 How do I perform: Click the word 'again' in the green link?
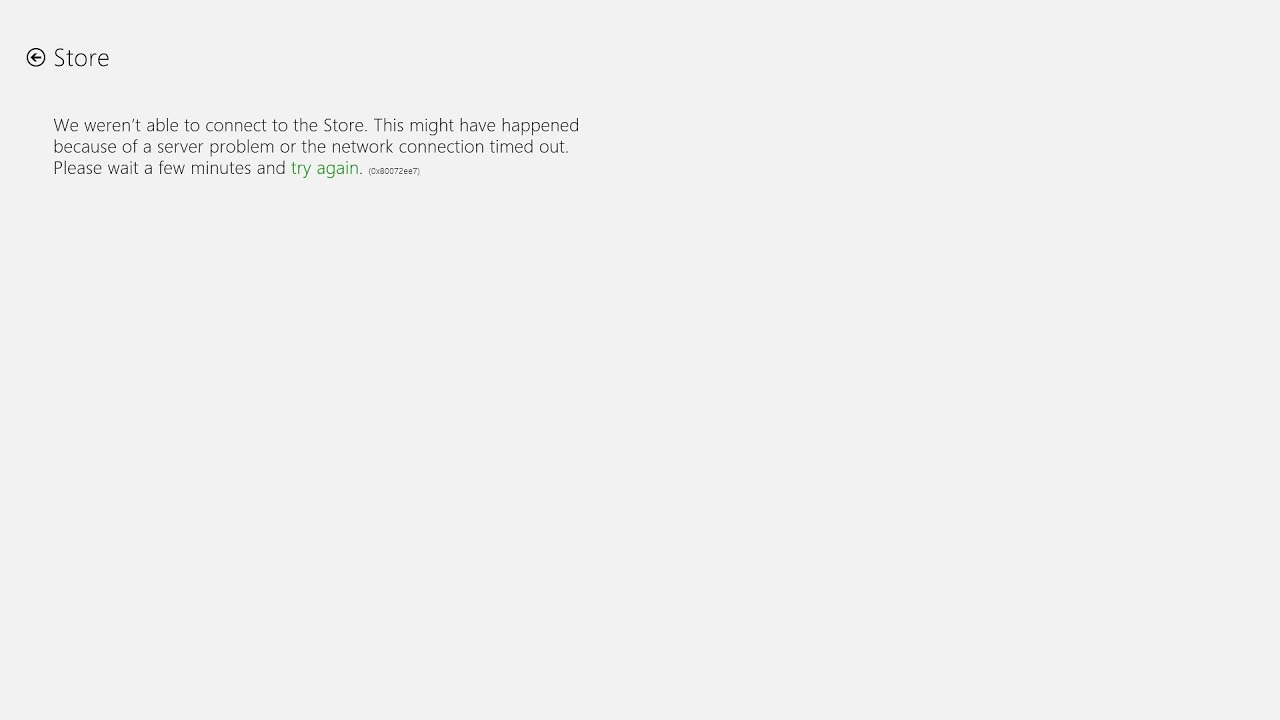(338, 169)
